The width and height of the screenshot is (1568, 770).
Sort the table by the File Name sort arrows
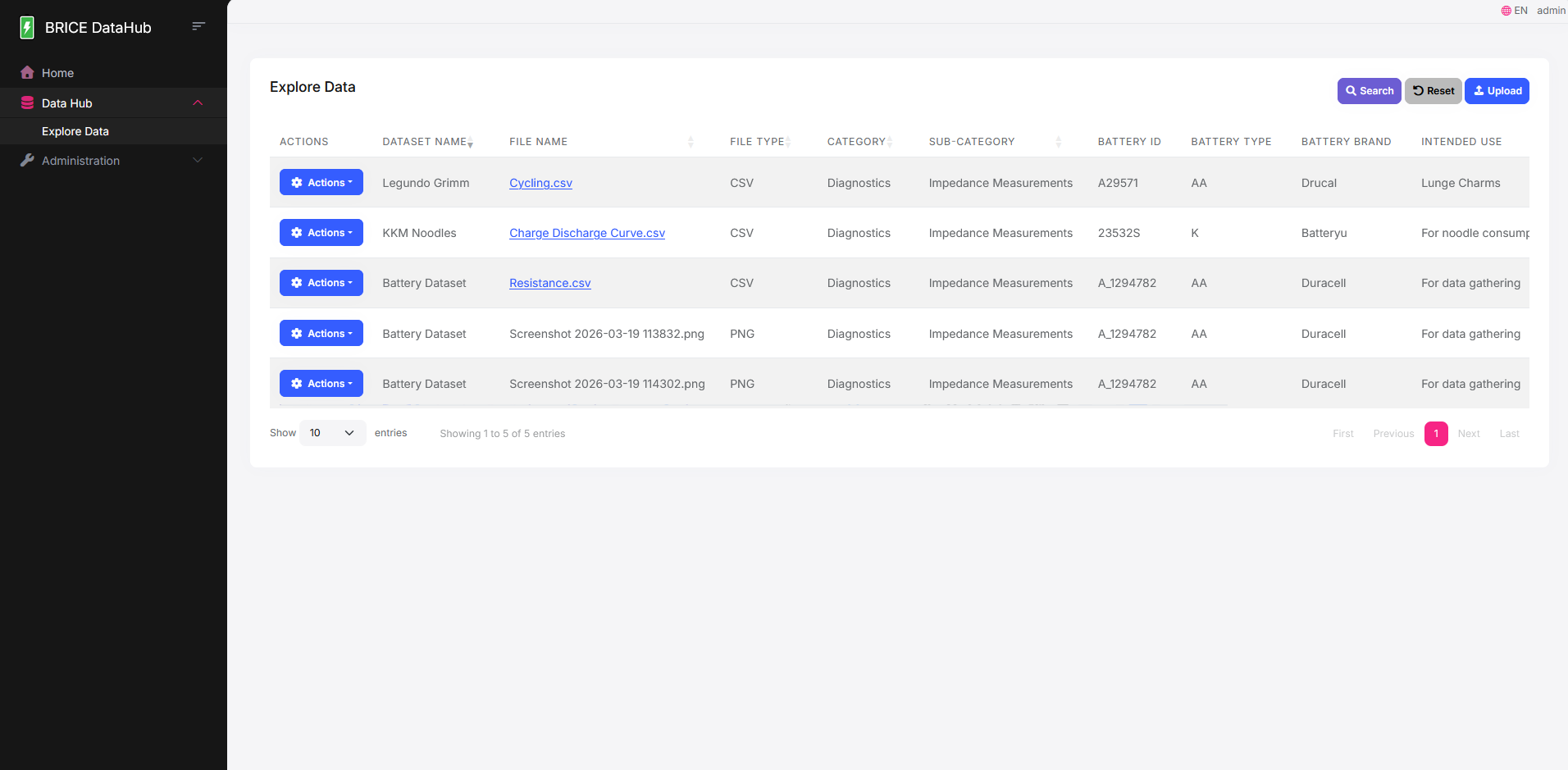(x=691, y=142)
